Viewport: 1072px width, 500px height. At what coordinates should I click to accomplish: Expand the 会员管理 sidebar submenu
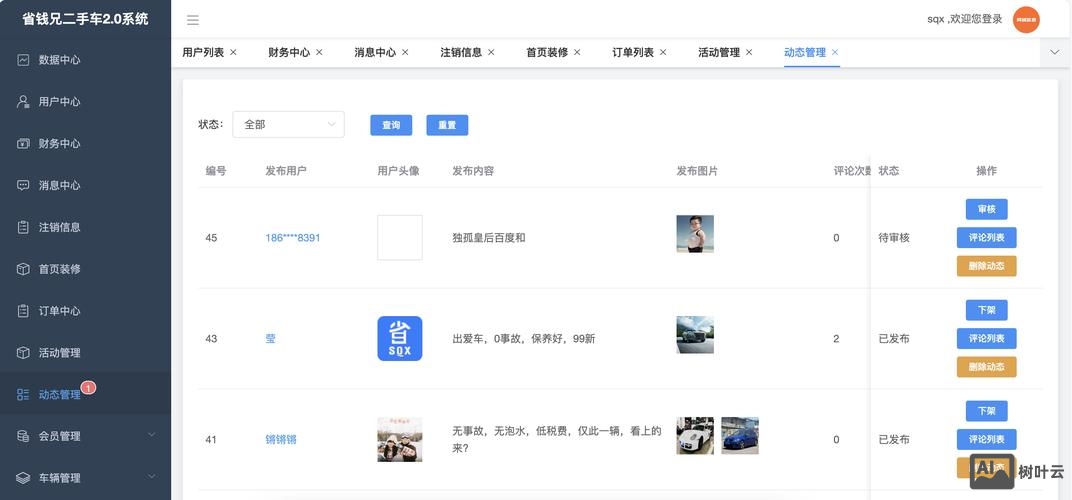[x=152, y=435]
